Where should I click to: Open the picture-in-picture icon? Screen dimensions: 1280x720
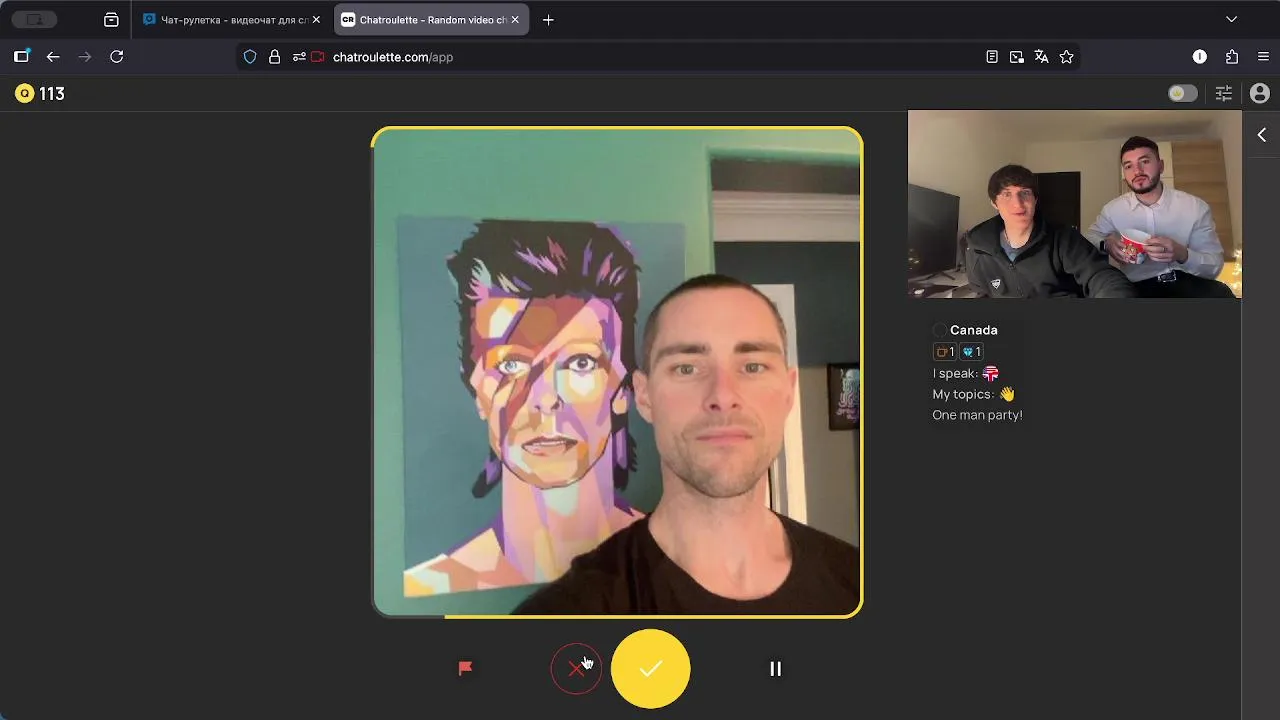1017,57
